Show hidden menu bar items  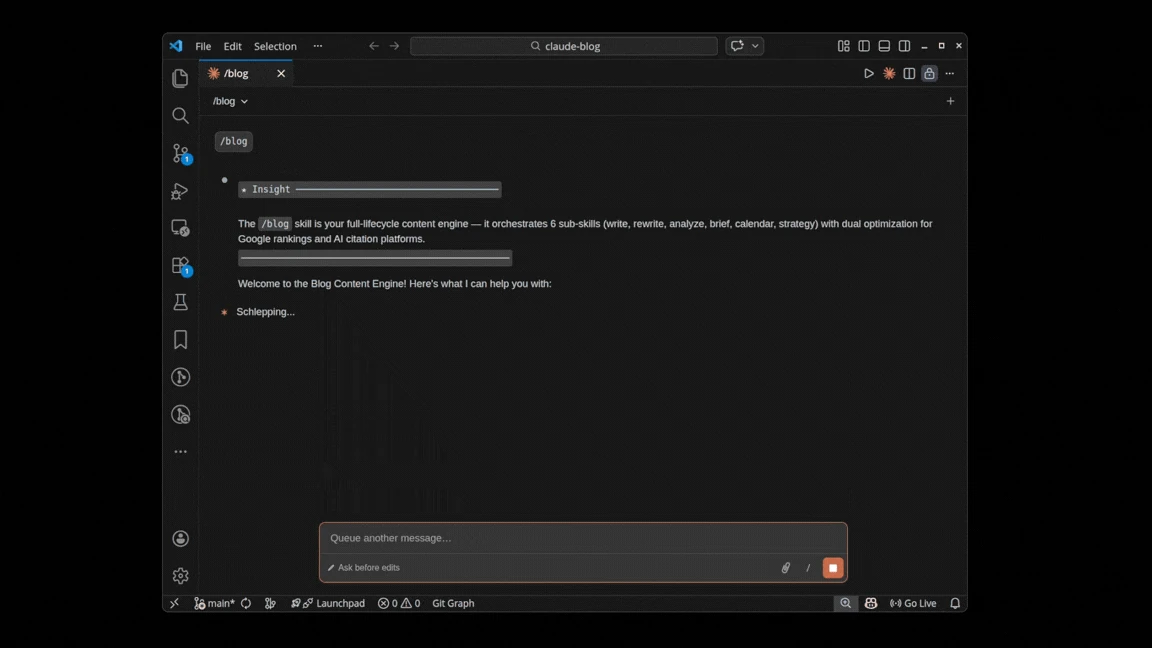coord(317,46)
